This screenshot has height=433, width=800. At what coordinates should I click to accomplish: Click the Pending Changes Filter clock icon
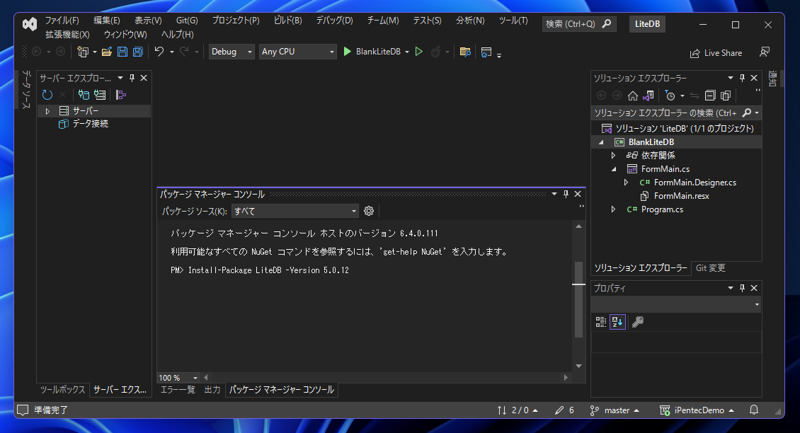[670, 96]
